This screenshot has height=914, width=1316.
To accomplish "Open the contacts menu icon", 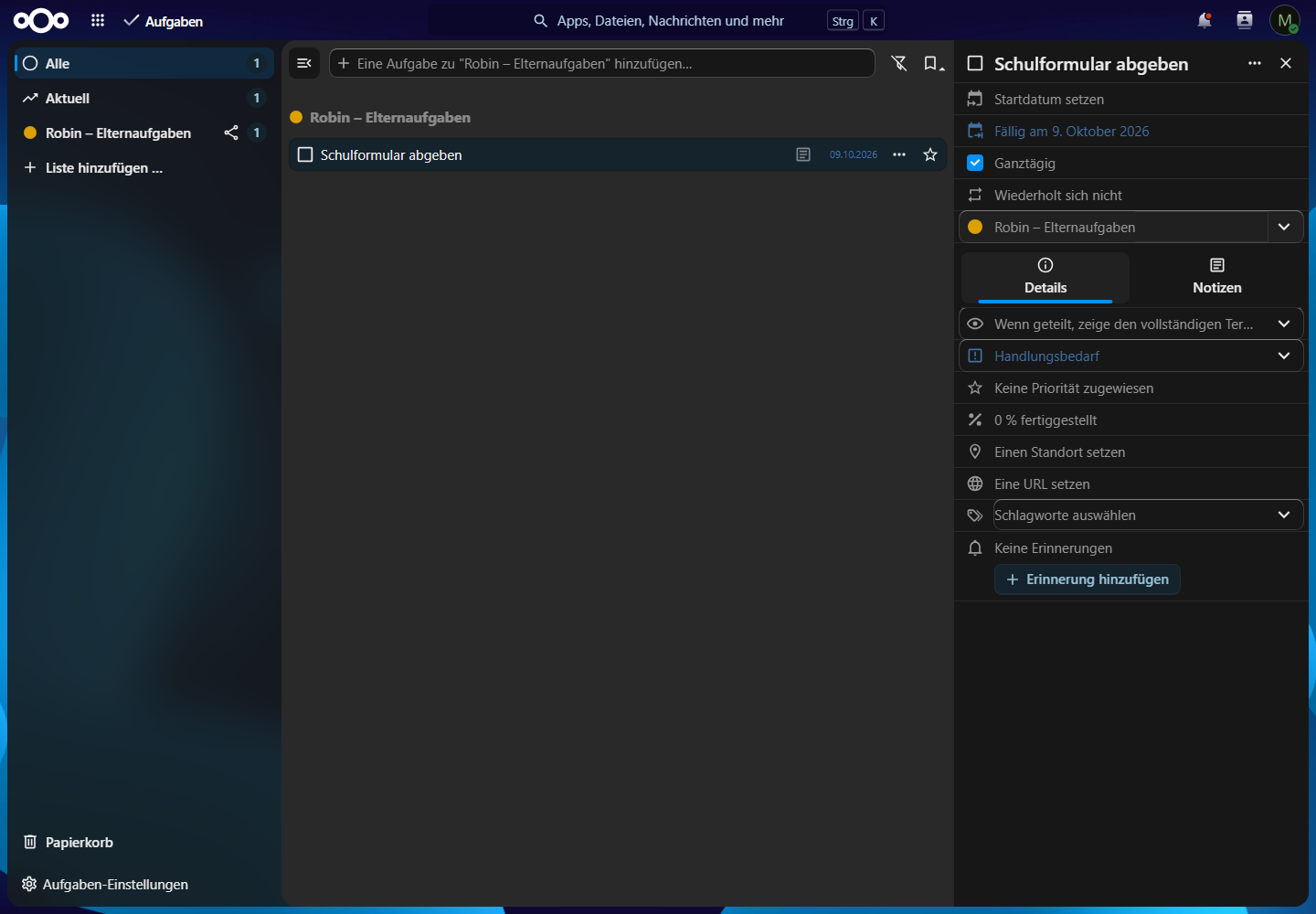I will [1245, 20].
